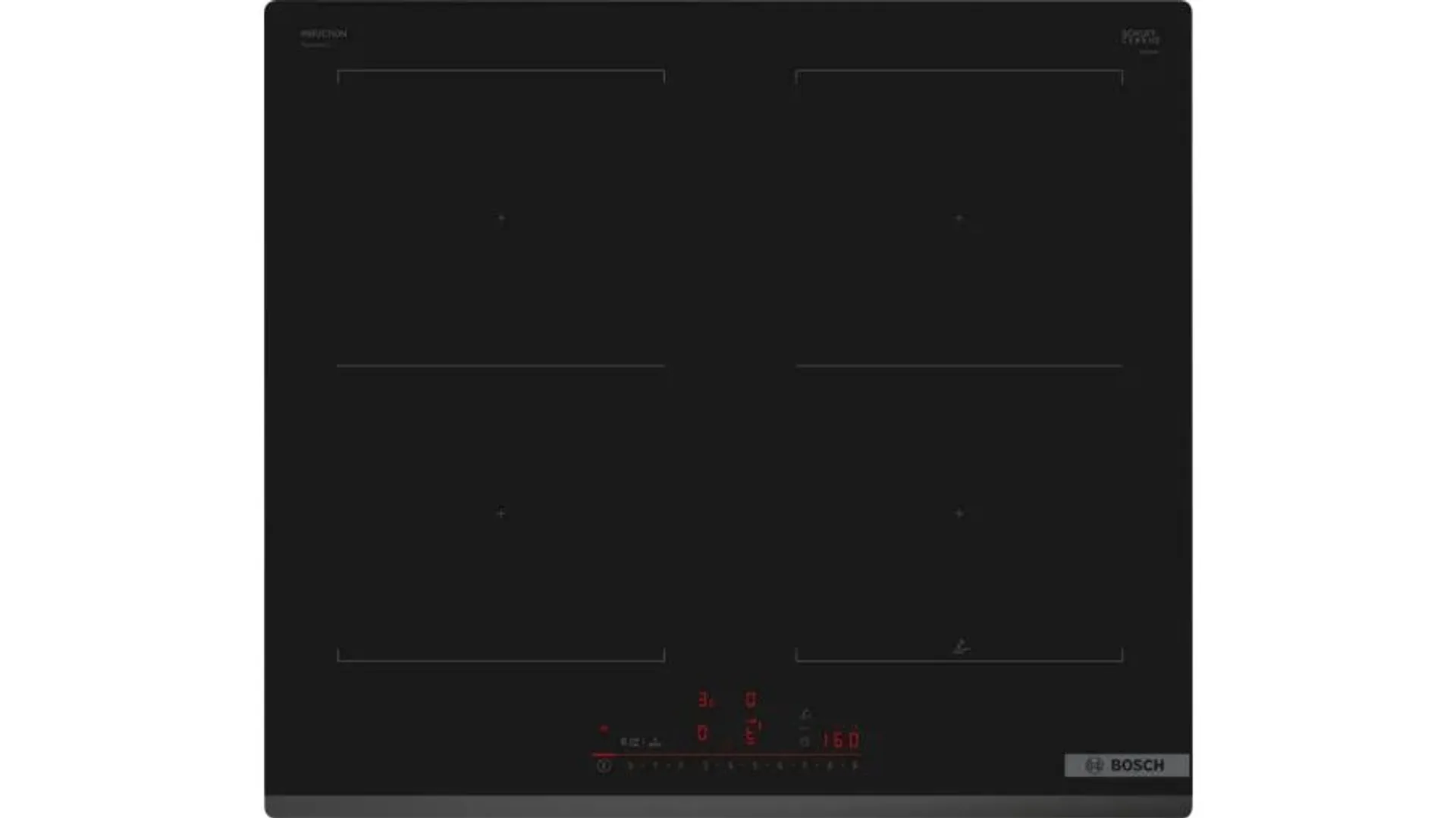The width and height of the screenshot is (1456, 818).
Task: Touch the cross marker of the rear left zone
Action: tap(501, 218)
